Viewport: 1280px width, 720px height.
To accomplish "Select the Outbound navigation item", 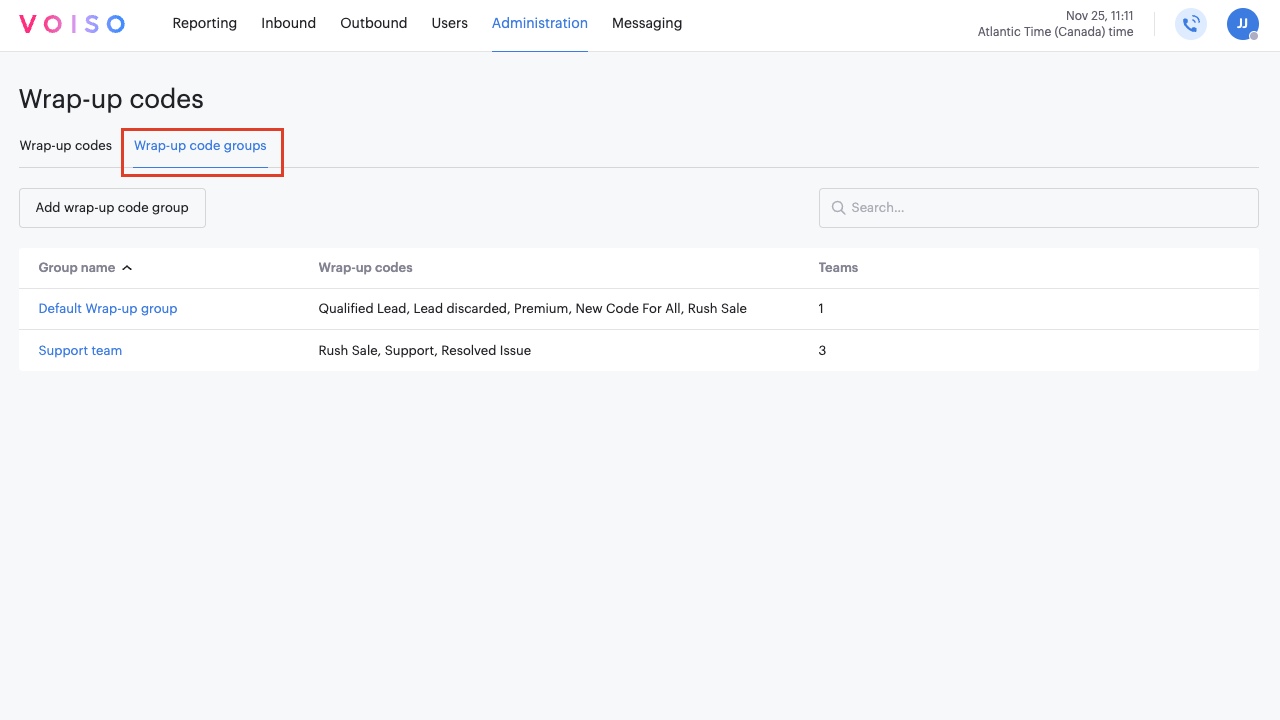I will [373, 23].
